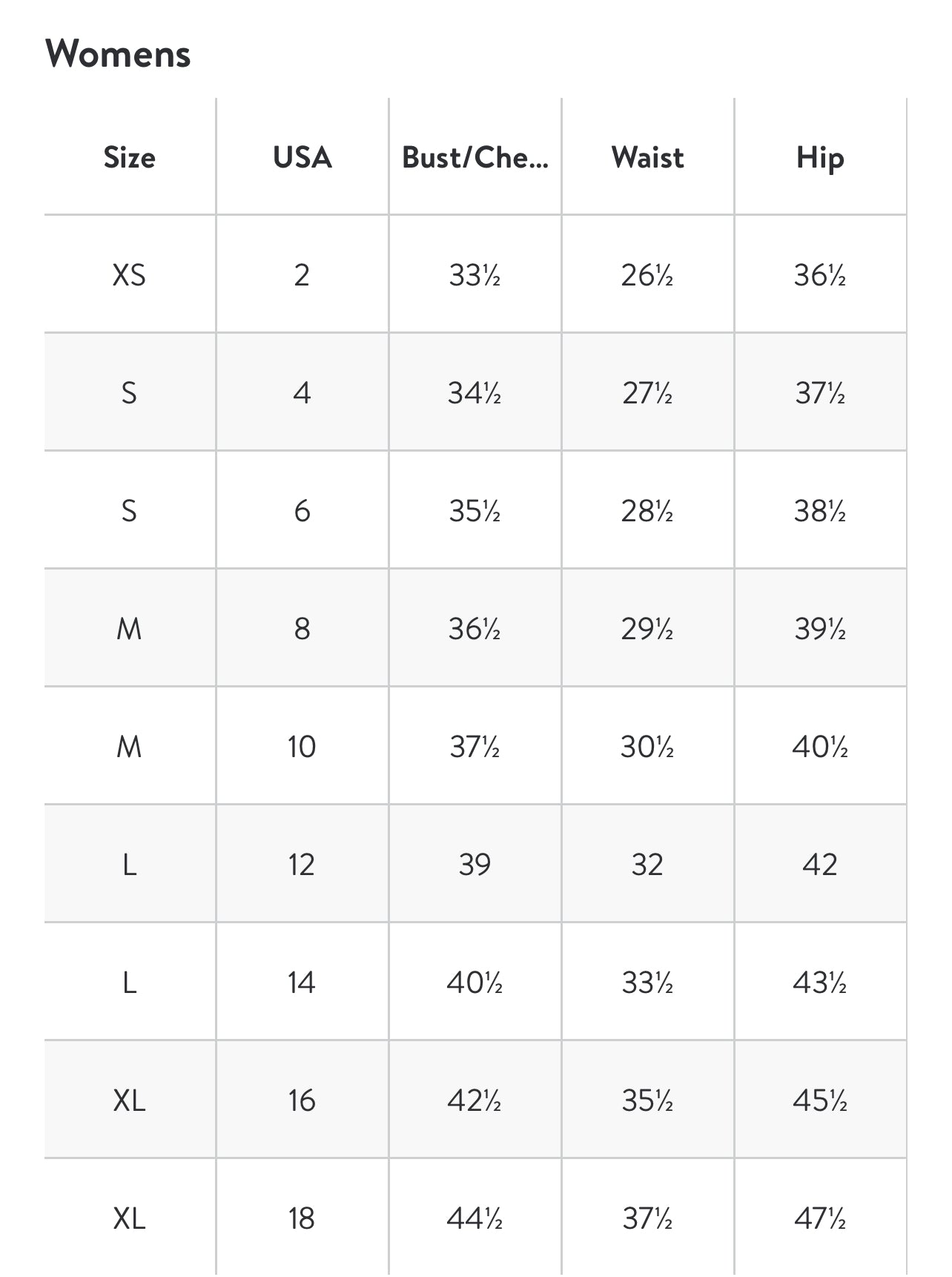Select the Size column header

130,157
